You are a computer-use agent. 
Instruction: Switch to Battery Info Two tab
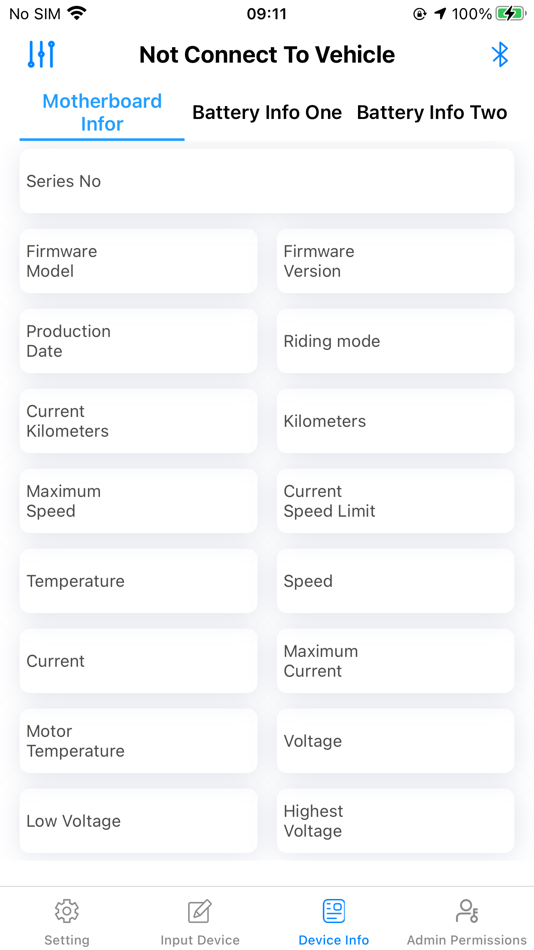[x=432, y=112]
